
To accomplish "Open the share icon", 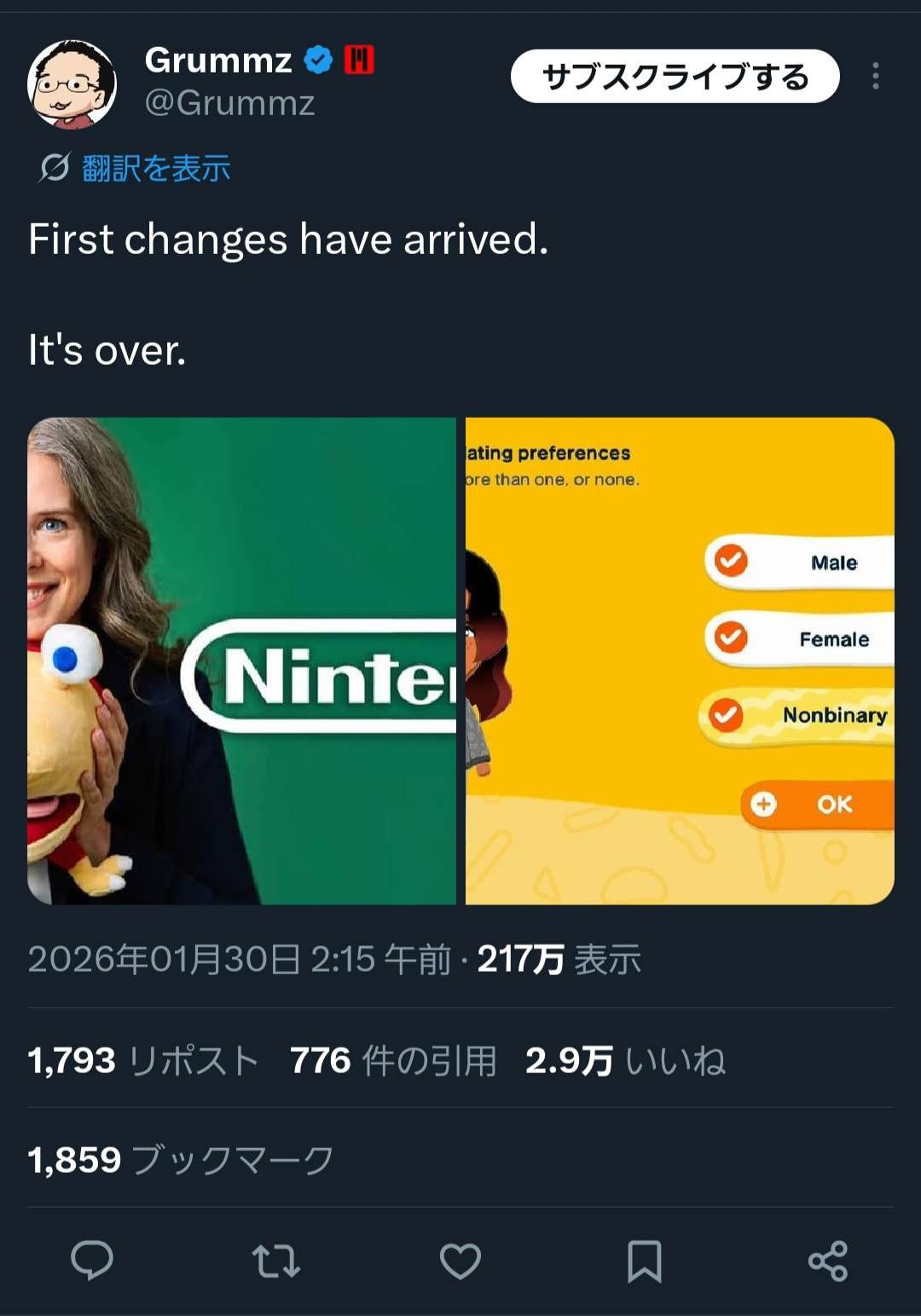I will point(828,1261).
